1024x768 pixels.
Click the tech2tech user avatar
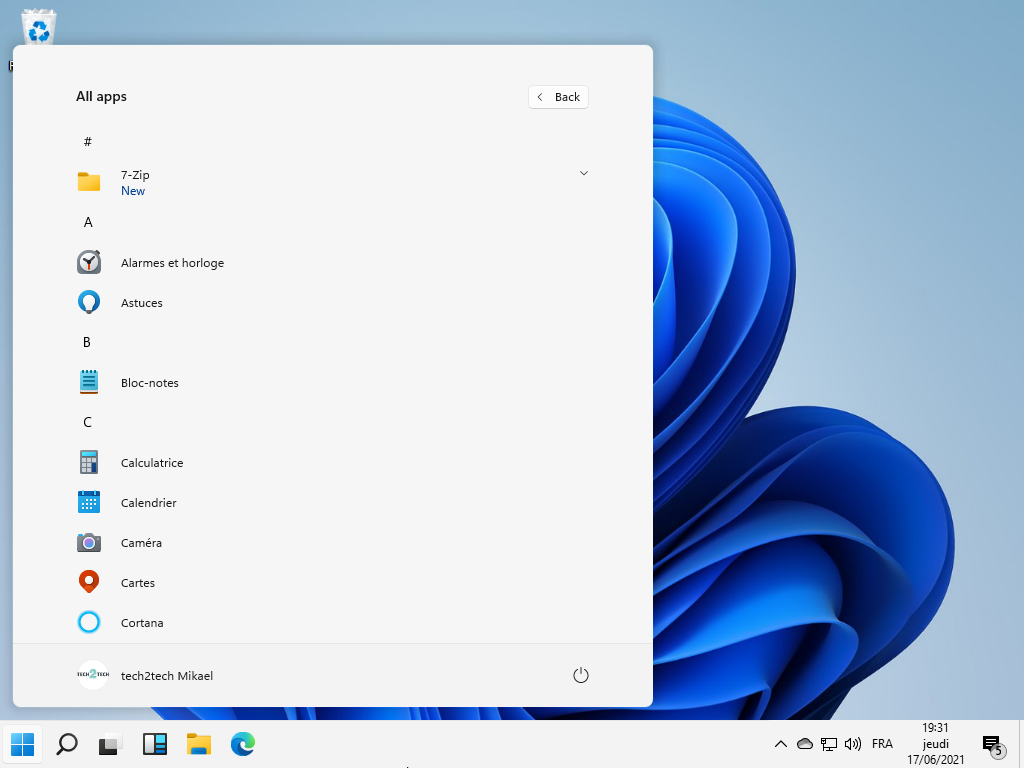(x=93, y=675)
